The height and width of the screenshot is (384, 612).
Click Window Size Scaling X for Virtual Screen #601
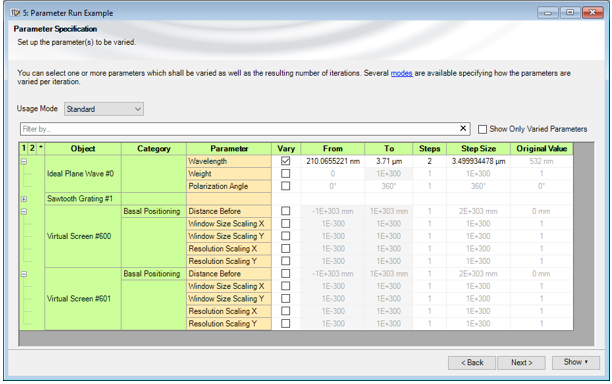click(229, 286)
